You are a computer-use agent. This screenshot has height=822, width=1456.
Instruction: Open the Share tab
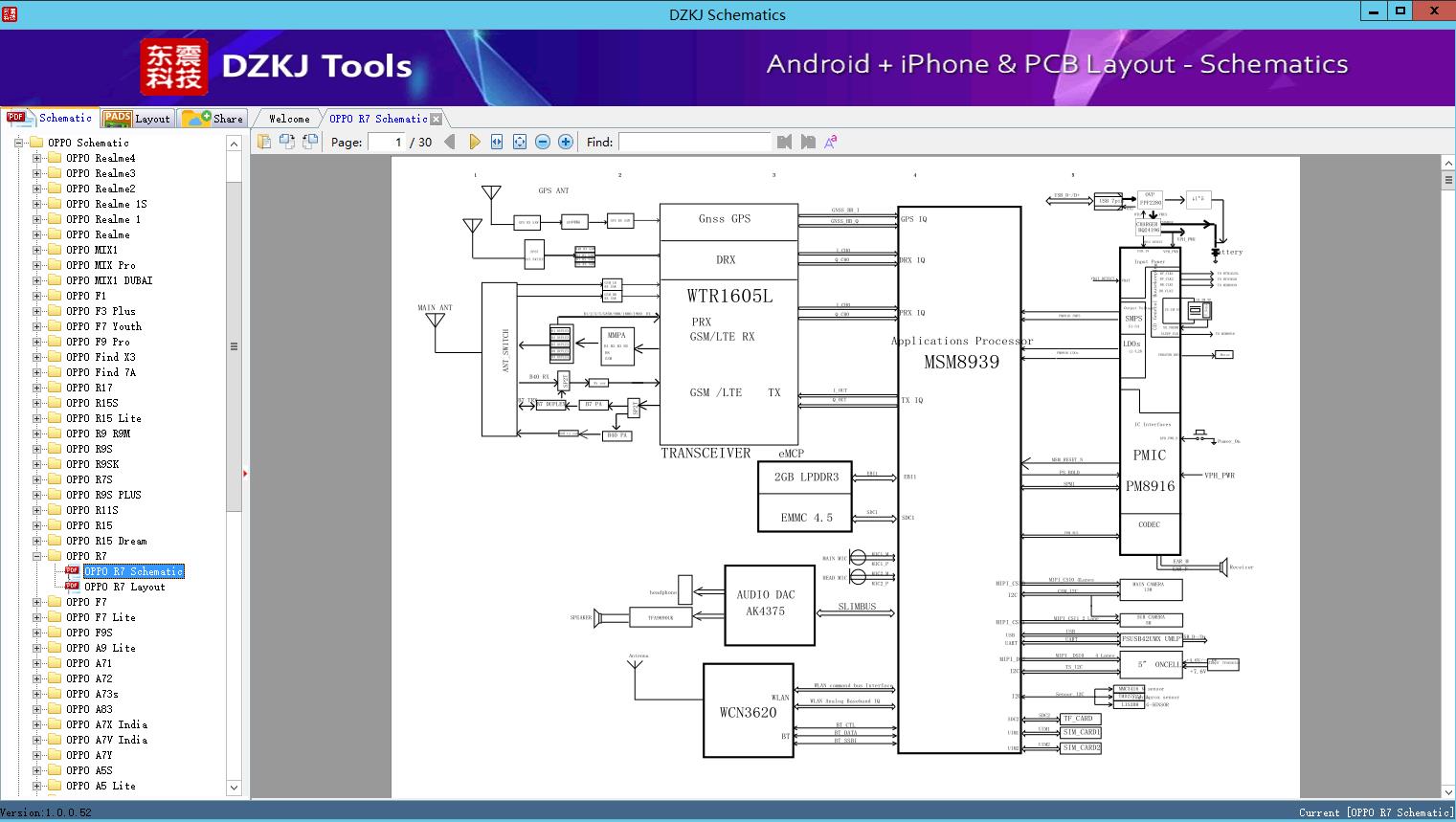(x=213, y=118)
